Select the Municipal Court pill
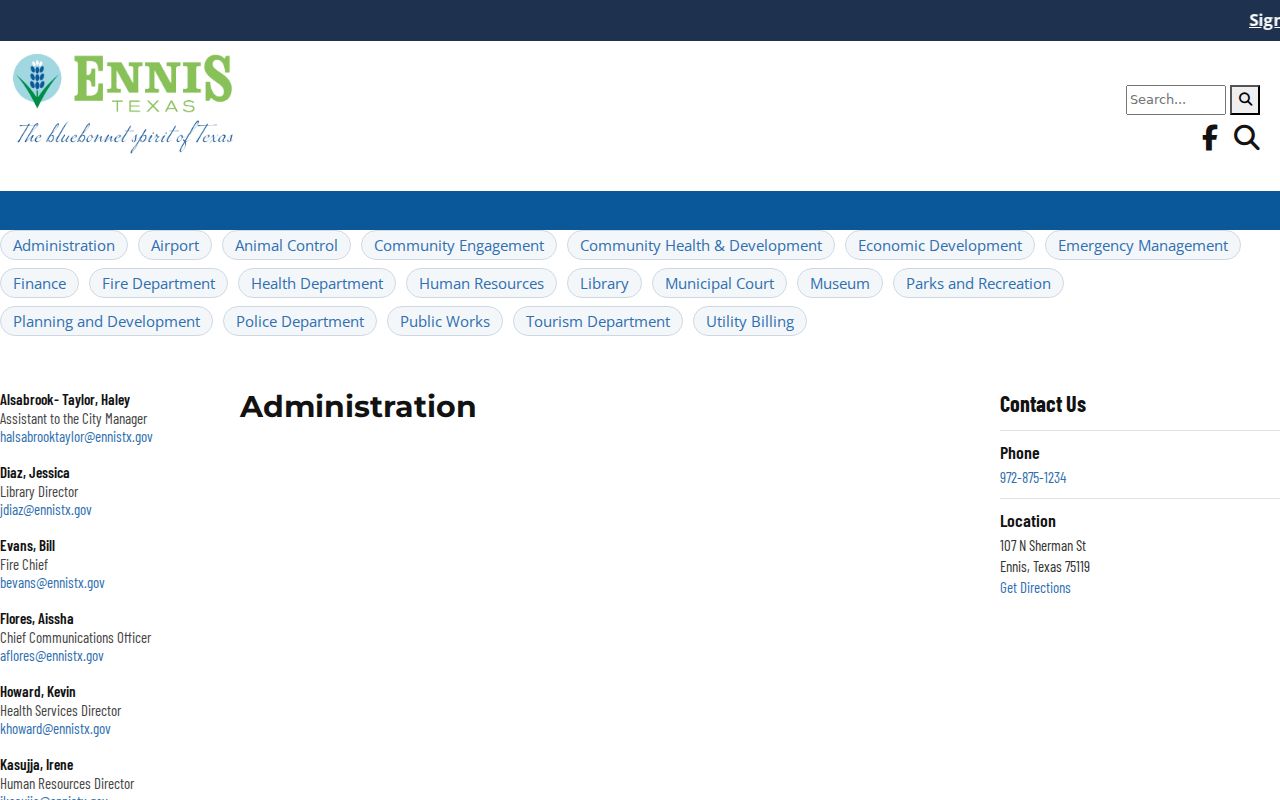Viewport: 1280px width, 800px height. [x=719, y=284]
